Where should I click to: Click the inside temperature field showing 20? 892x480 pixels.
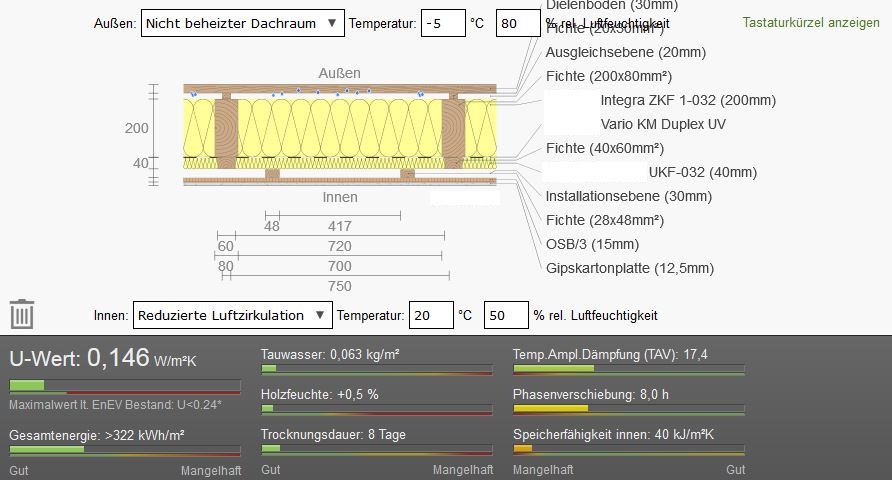pyautogui.click(x=431, y=315)
